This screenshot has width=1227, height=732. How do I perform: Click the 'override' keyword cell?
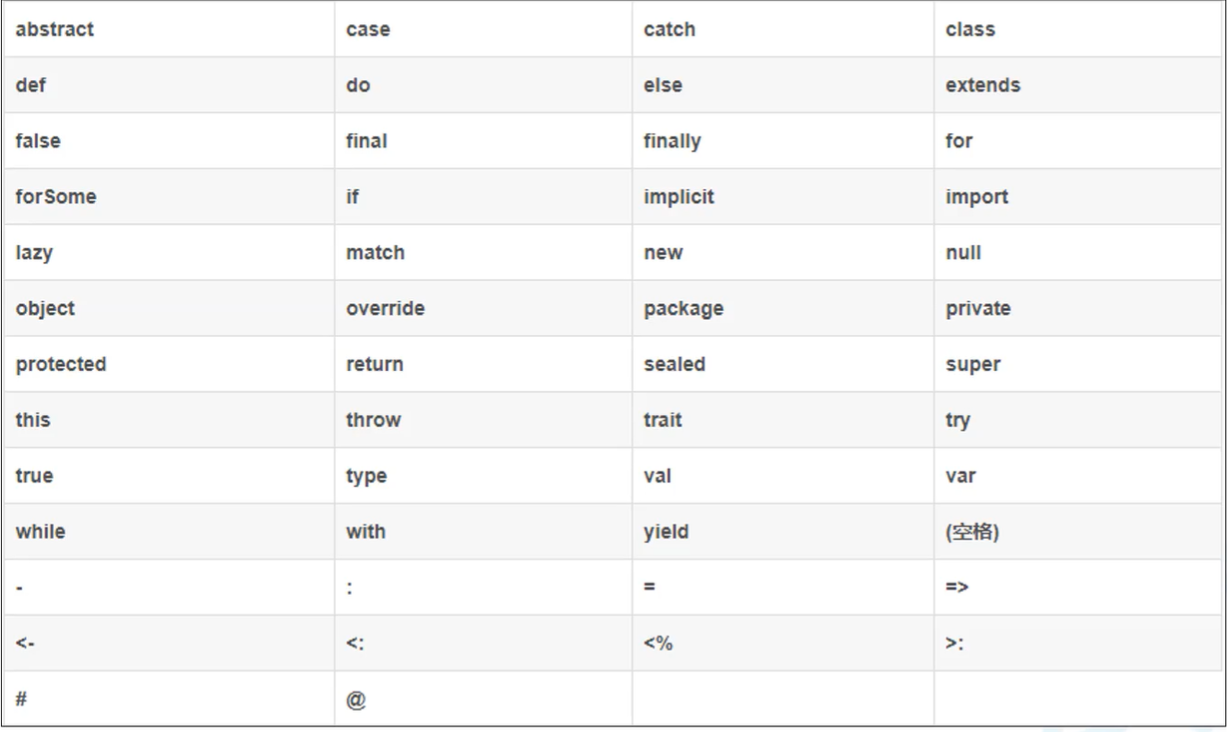(x=385, y=309)
